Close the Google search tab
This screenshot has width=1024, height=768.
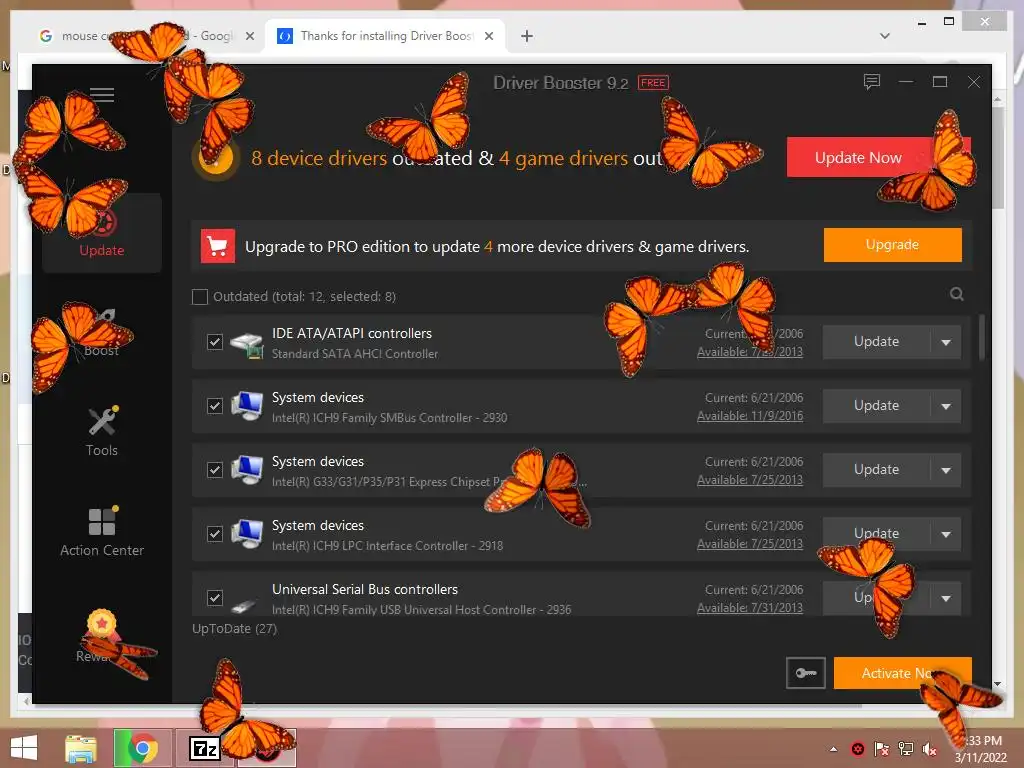[x=249, y=36]
